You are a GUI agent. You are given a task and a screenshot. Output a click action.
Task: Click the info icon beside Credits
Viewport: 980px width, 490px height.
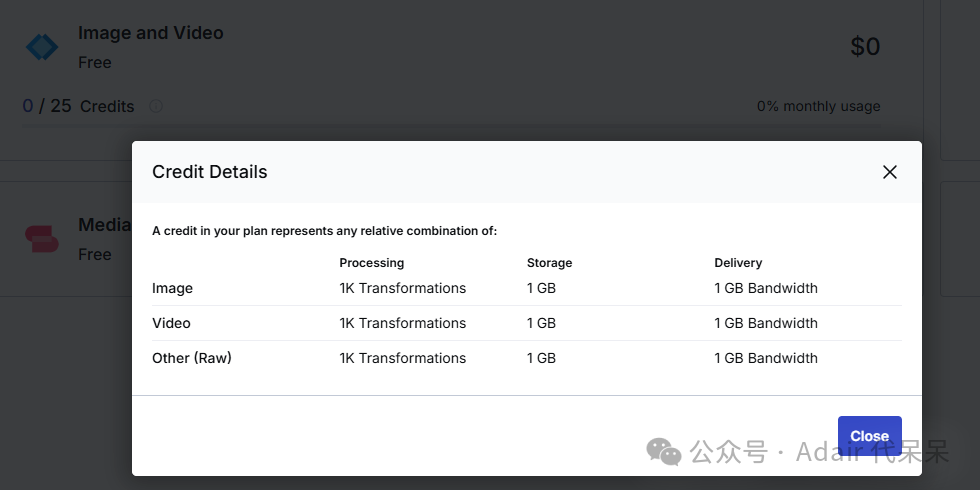click(156, 106)
